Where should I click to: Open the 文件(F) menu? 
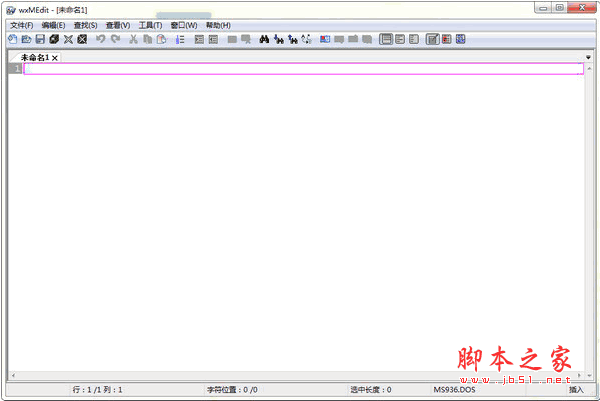(21, 25)
